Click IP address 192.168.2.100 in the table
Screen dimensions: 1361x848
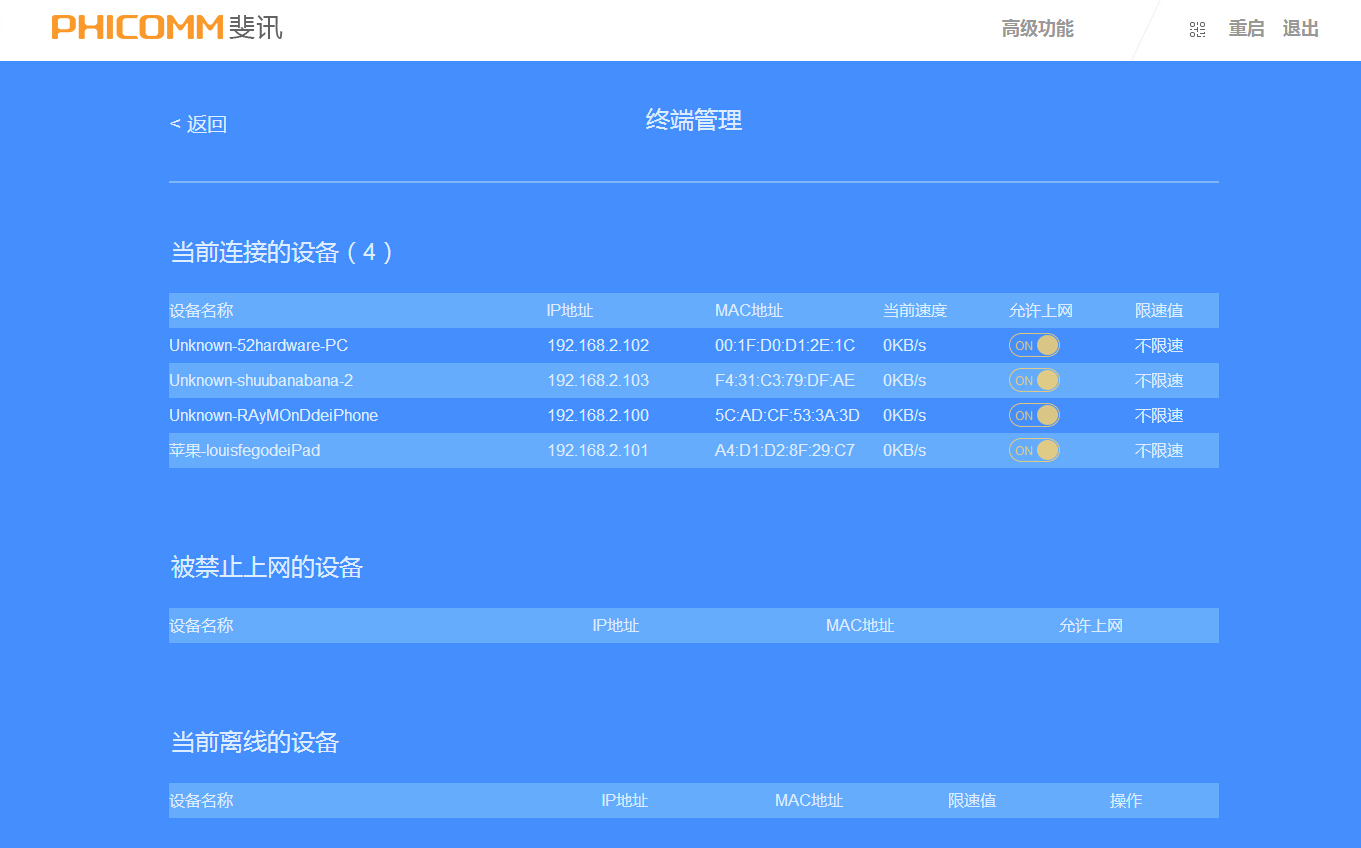click(597, 414)
